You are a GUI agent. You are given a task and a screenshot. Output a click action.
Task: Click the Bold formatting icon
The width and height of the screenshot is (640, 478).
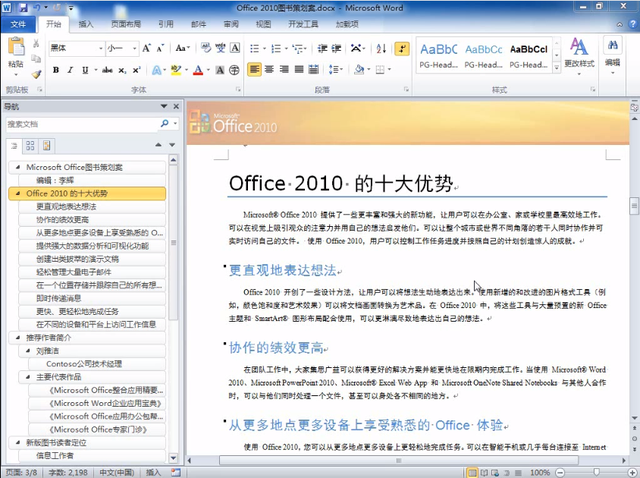[56, 70]
